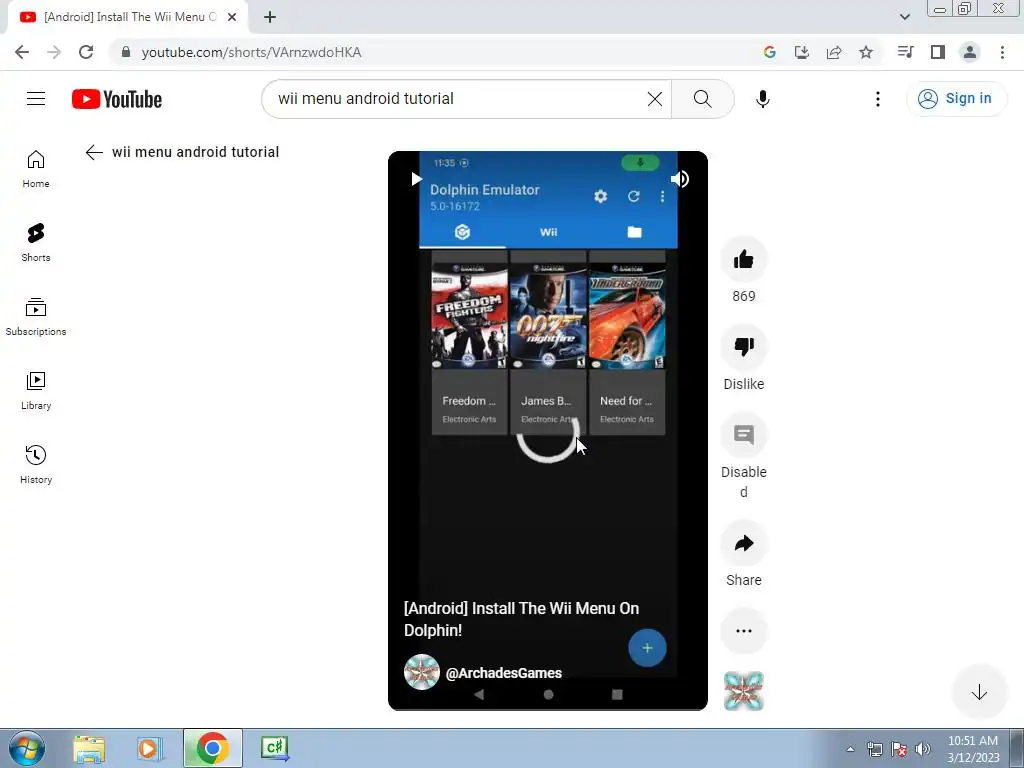This screenshot has width=1024, height=768.
Task: Open YouTube settings three-dot menu
Action: [x=878, y=99]
